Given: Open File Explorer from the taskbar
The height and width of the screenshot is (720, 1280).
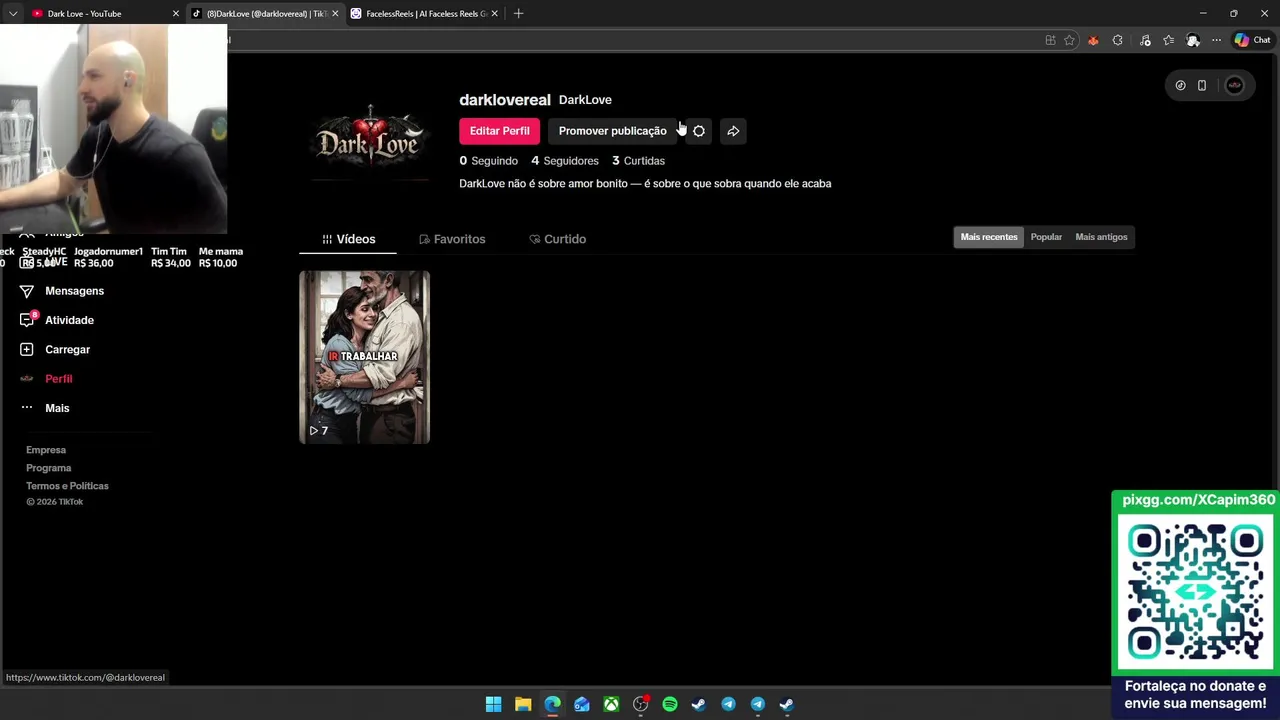Looking at the screenshot, I should (523, 704).
